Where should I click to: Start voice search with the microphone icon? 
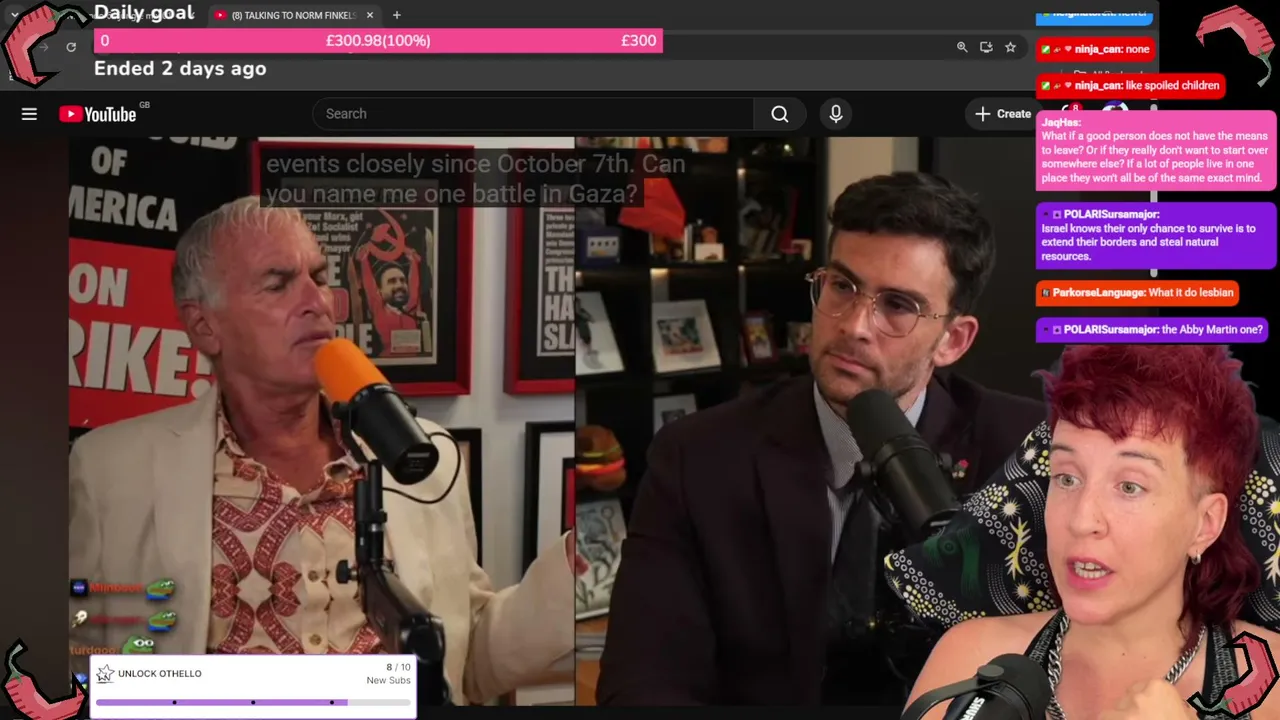(x=836, y=114)
